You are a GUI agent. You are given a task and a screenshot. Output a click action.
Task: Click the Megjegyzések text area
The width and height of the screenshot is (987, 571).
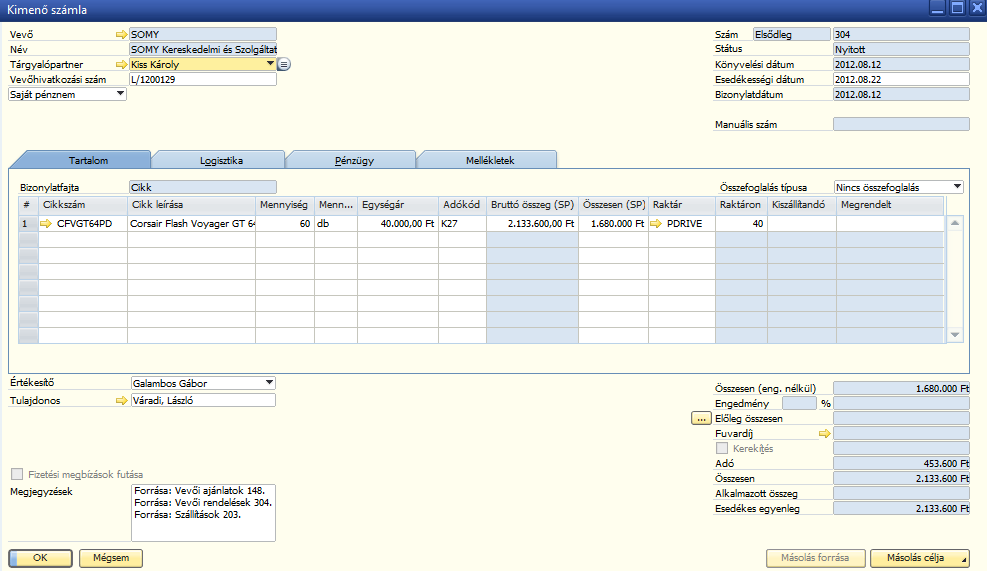click(203, 512)
